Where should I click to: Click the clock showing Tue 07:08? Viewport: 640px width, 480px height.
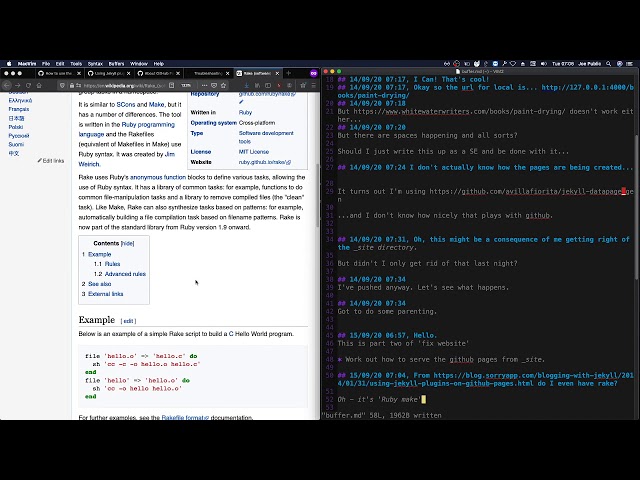(563, 64)
